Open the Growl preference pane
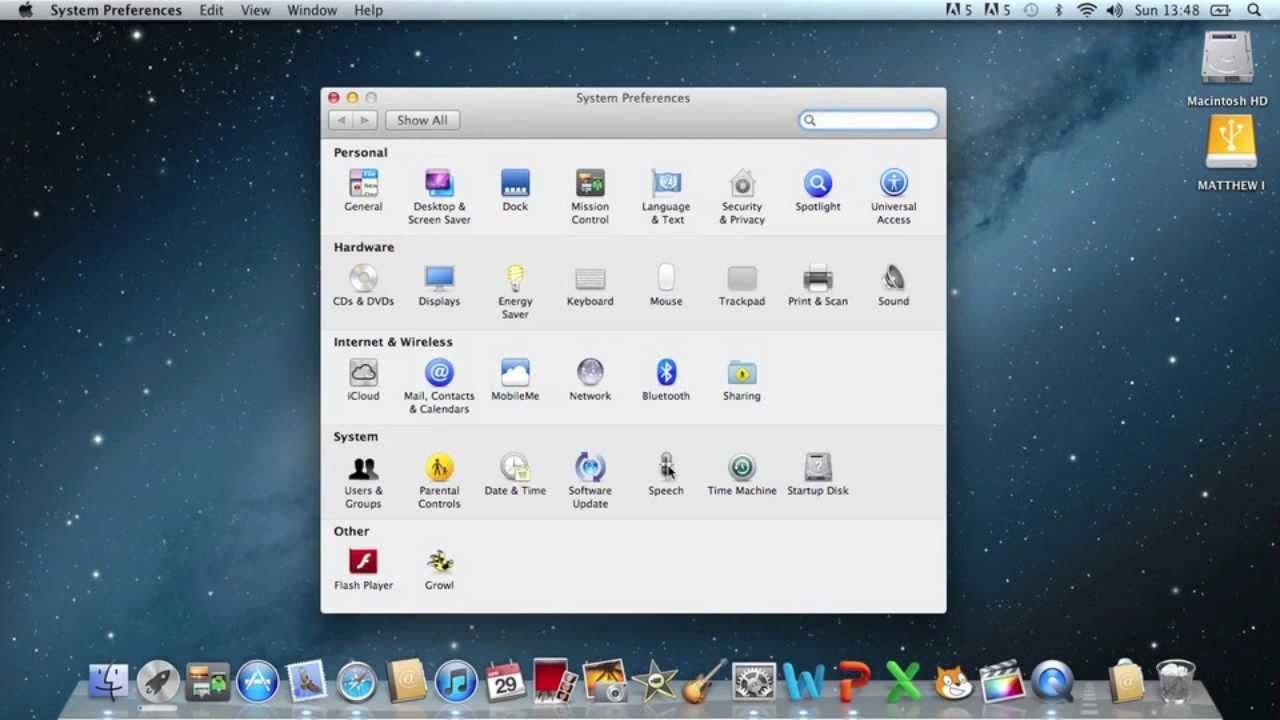1280x720 pixels. coord(439,569)
